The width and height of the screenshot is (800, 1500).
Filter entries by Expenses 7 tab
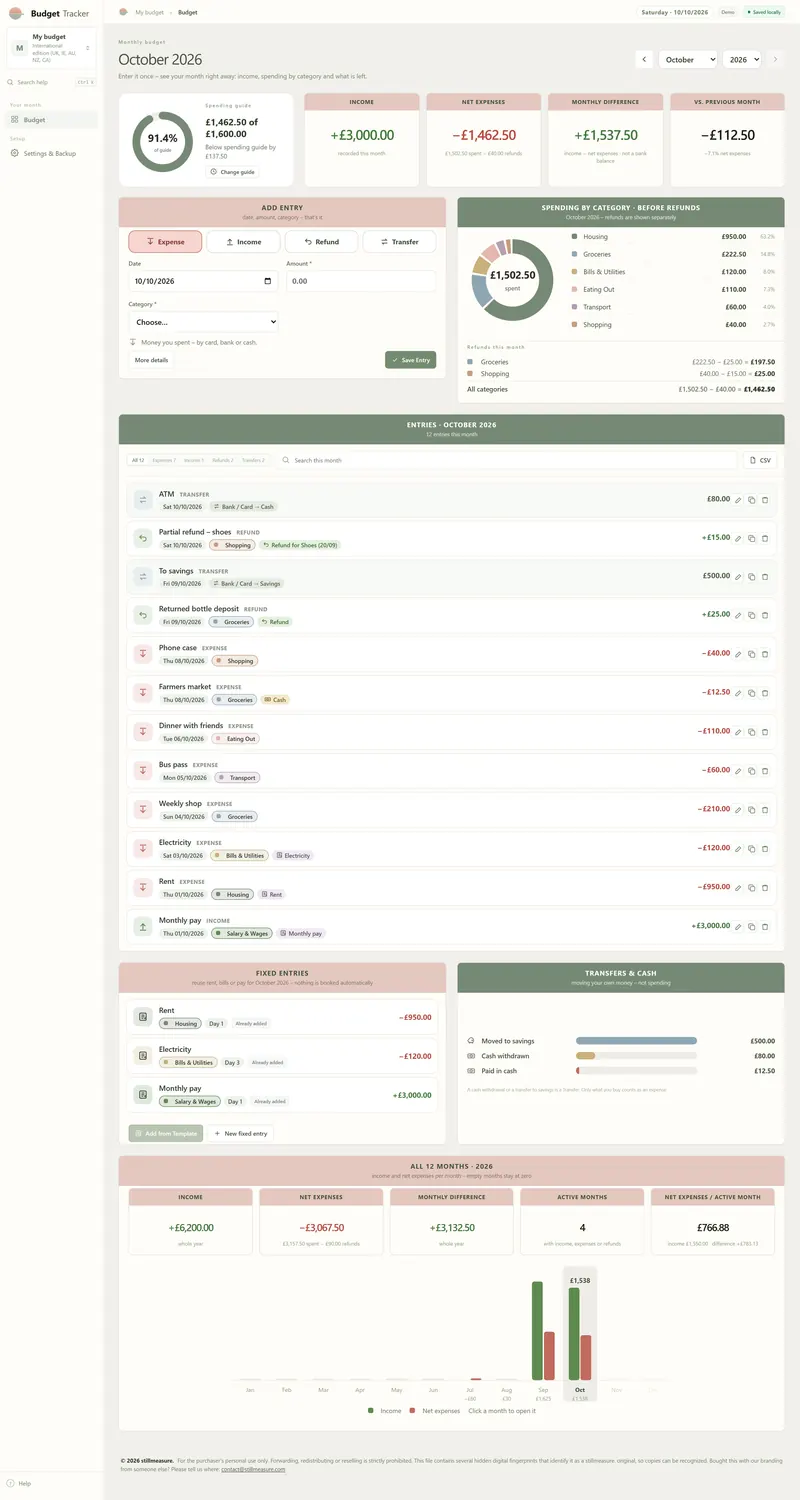pos(164,460)
